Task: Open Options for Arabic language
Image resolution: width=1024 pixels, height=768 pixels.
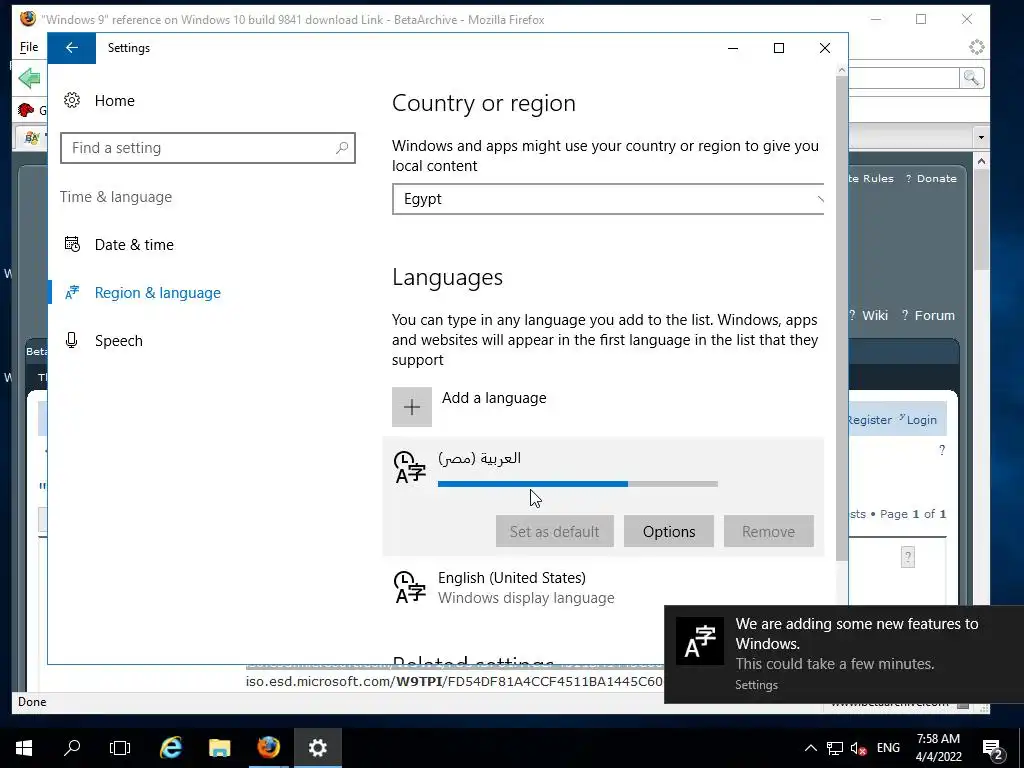Action: click(669, 532)
